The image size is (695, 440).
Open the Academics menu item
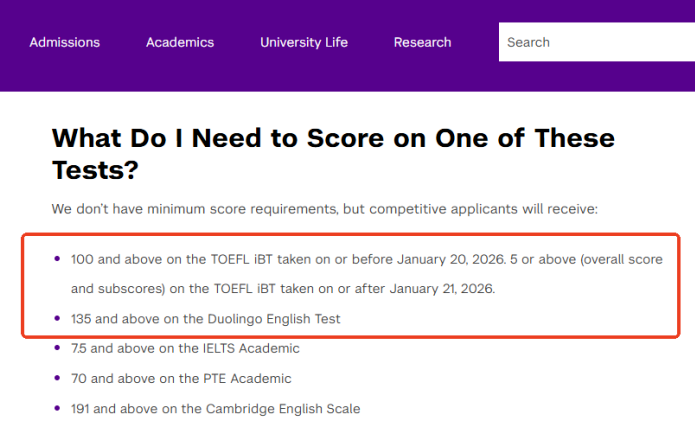pos(180,42)
